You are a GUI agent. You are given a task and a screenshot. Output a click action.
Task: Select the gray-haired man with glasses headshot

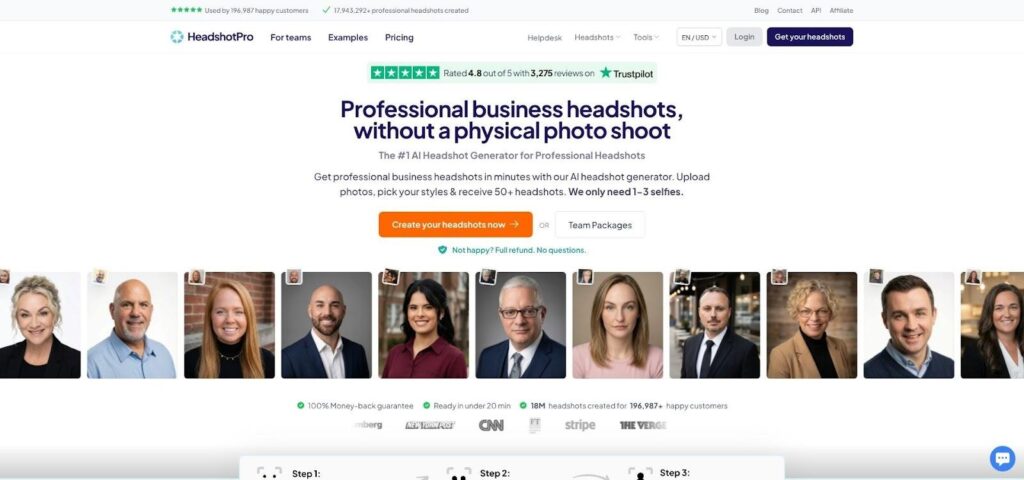[520, 325]
